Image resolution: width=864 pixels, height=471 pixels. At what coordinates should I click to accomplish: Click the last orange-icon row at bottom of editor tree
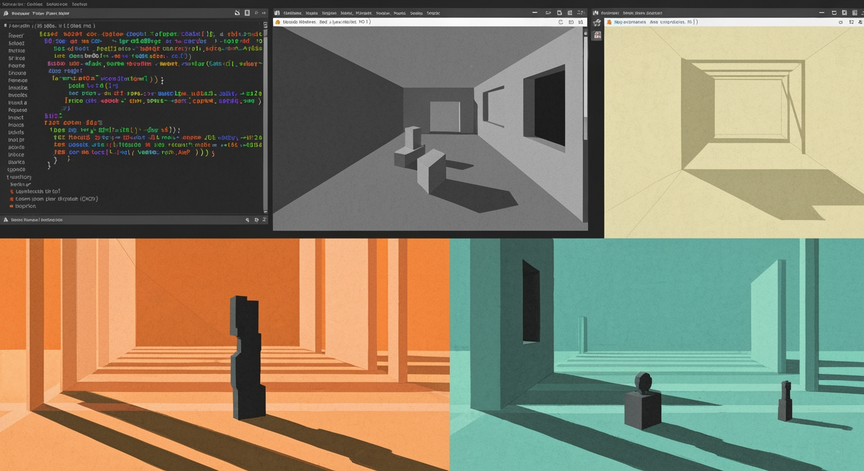point(23,206)
